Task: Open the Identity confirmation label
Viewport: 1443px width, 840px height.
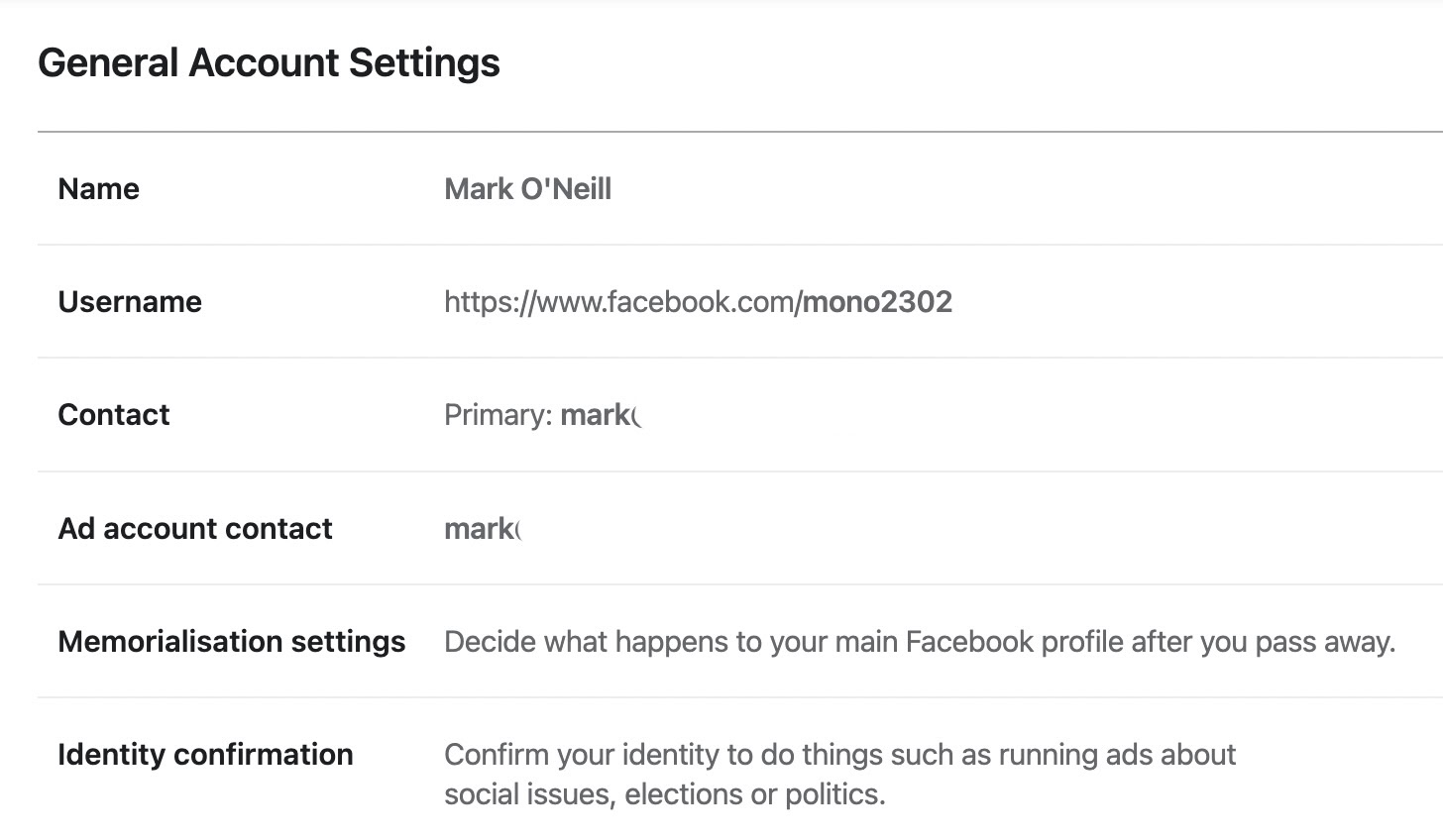Action: [205, 754]
